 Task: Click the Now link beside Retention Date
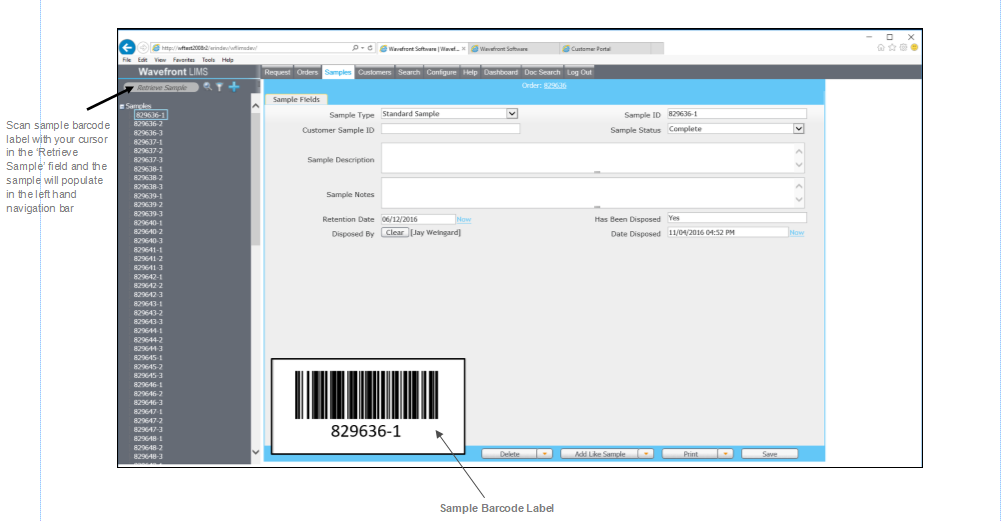464,220
